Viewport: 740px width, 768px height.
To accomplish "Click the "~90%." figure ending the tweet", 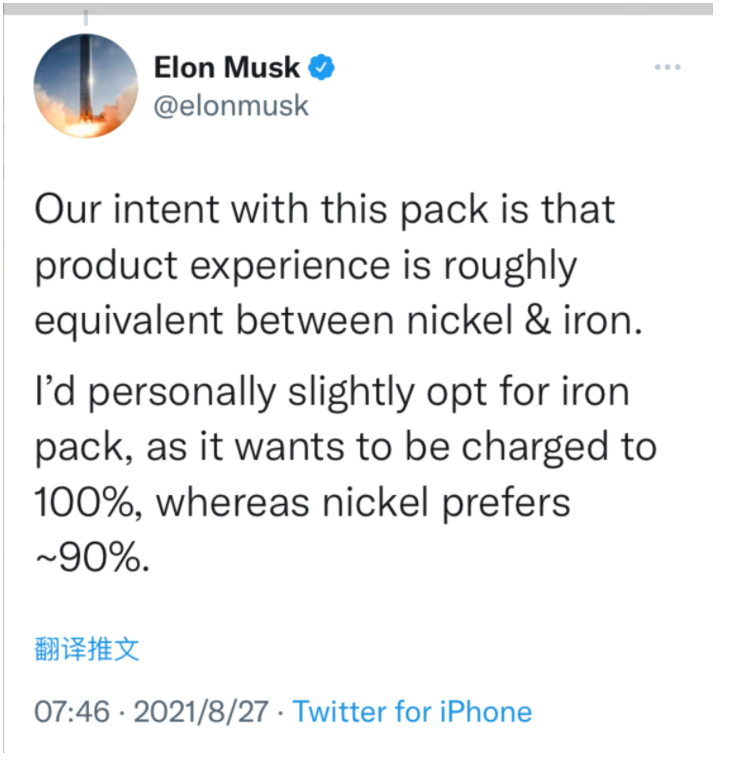I will [x=92, y=557].
